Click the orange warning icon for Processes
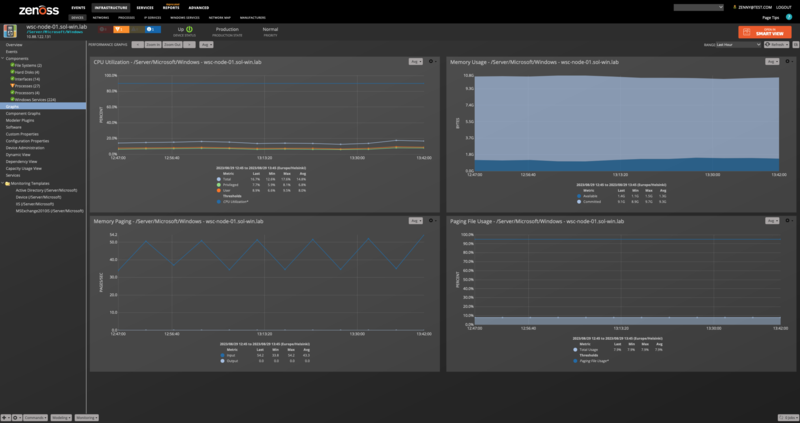The width and height of the screenshot is (800, 423). [x=12, y=86]
